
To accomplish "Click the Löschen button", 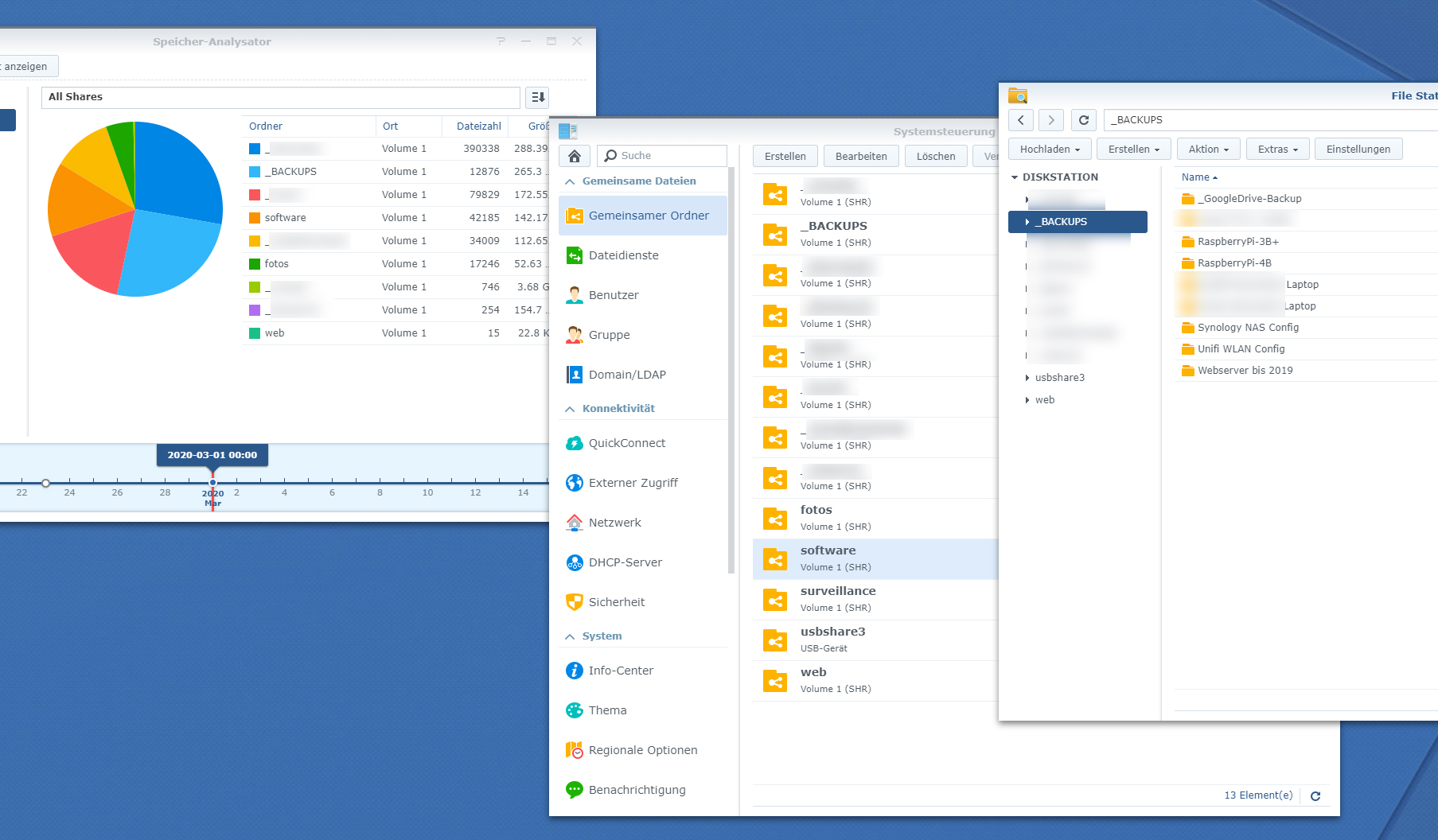I will pyautogui.click(x=936, y=156).
